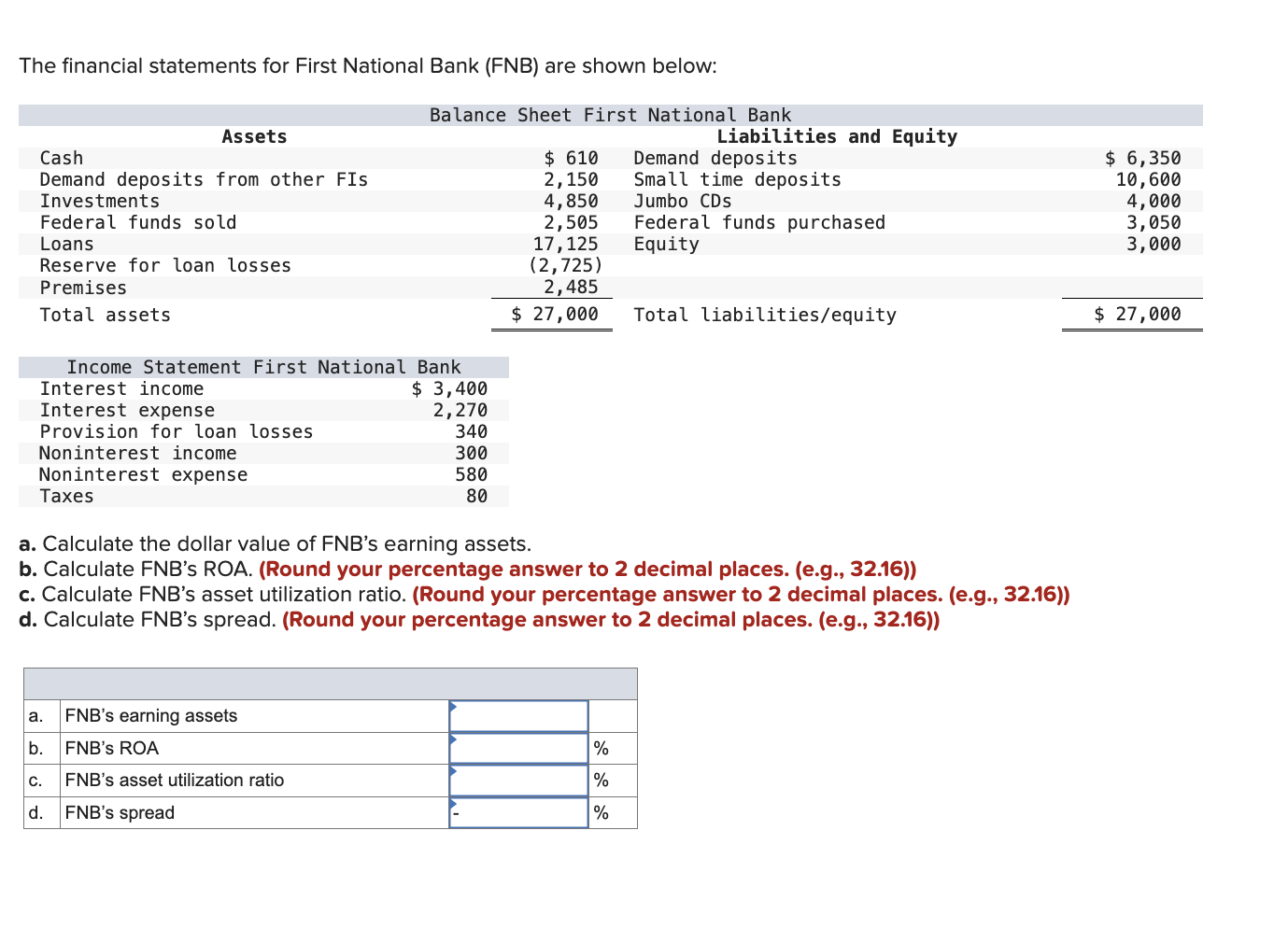Click the blue hint marker on earning assets field

(x=454, y=707)
